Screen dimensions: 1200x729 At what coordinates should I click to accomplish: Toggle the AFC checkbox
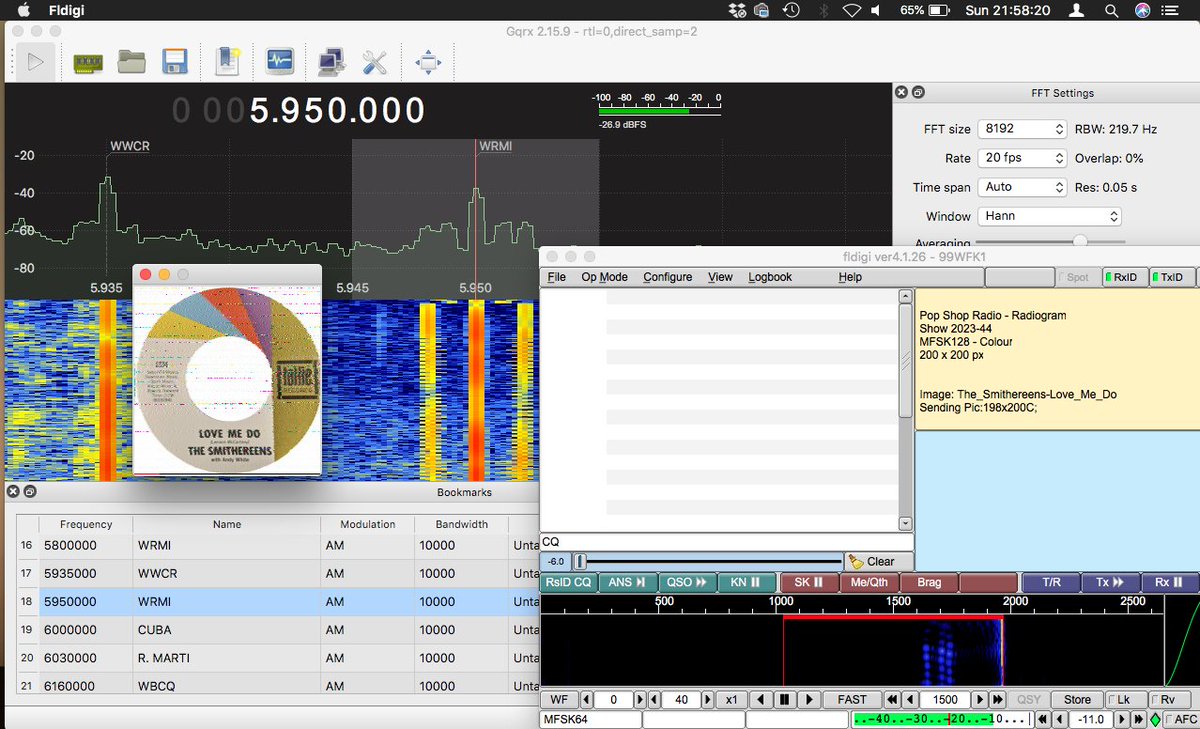pos(1182,720)
